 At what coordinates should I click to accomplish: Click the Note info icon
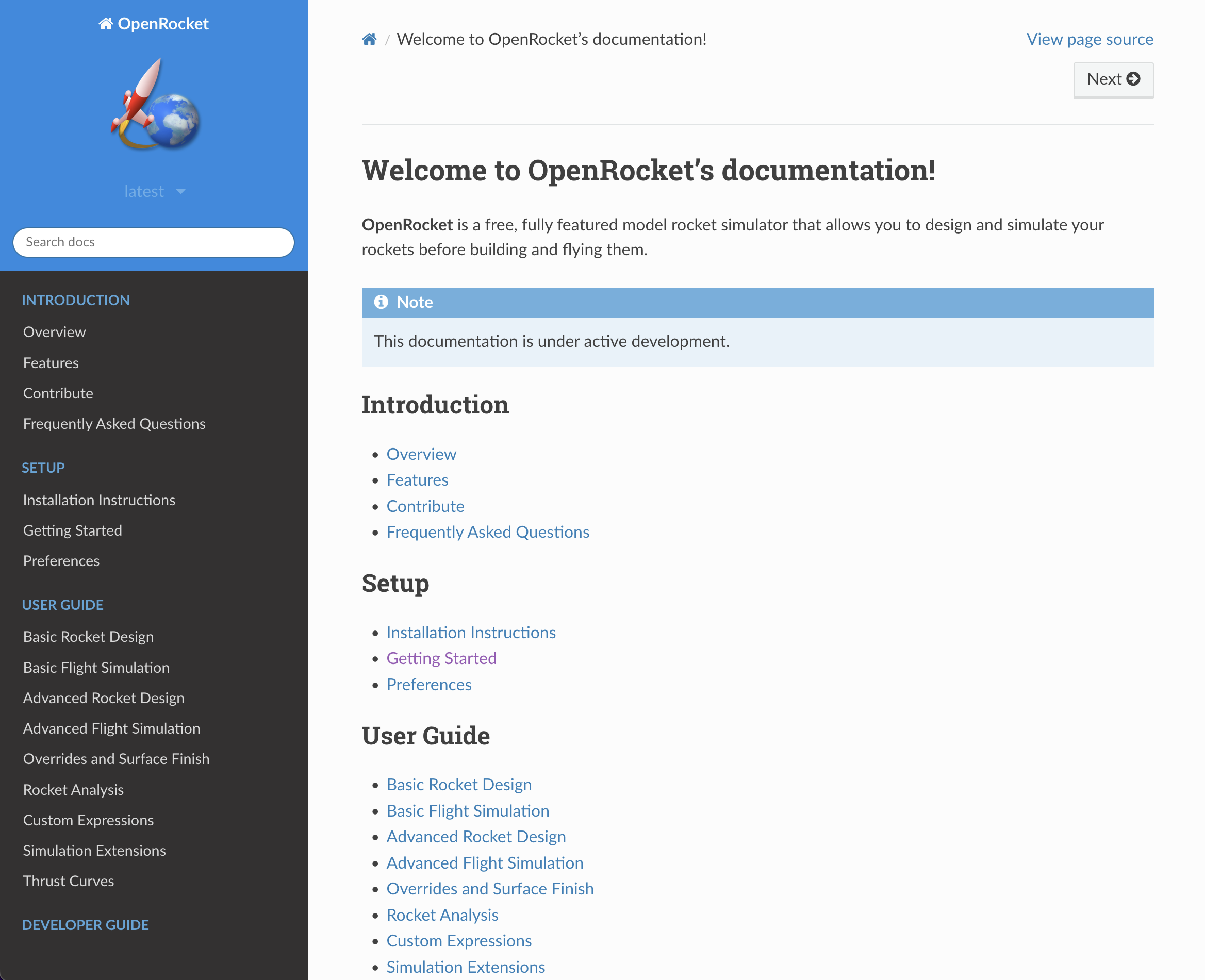click(381, 302)
